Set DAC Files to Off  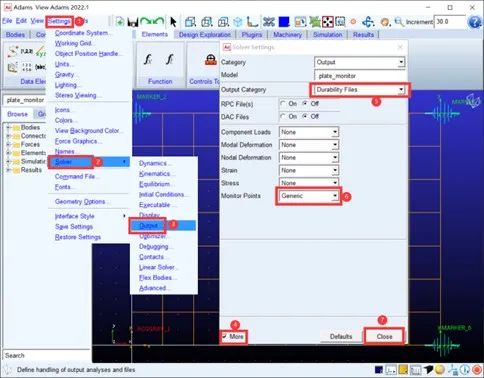[x=305, y=117]
